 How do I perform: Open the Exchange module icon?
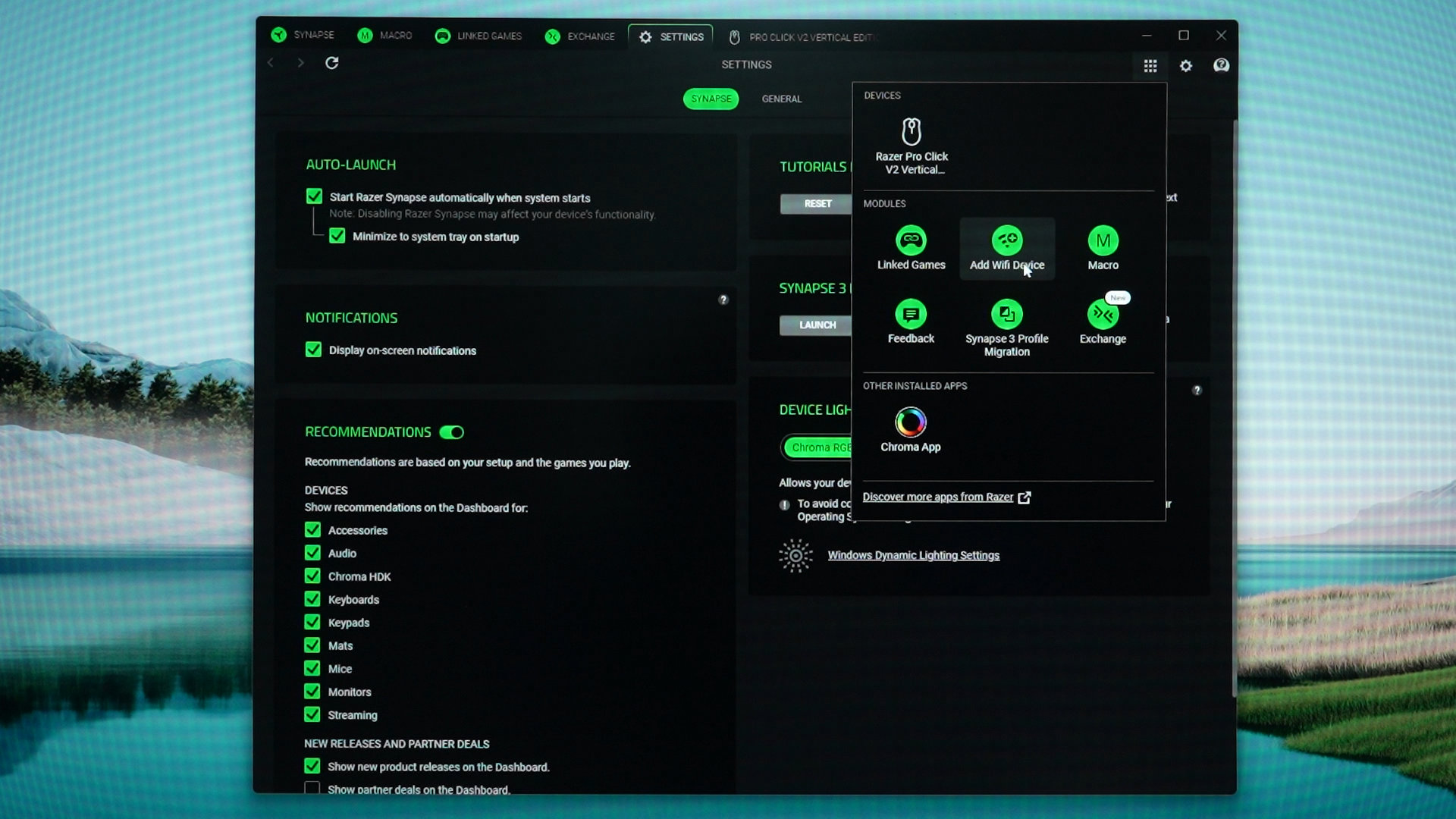(x=1103, y=314)
